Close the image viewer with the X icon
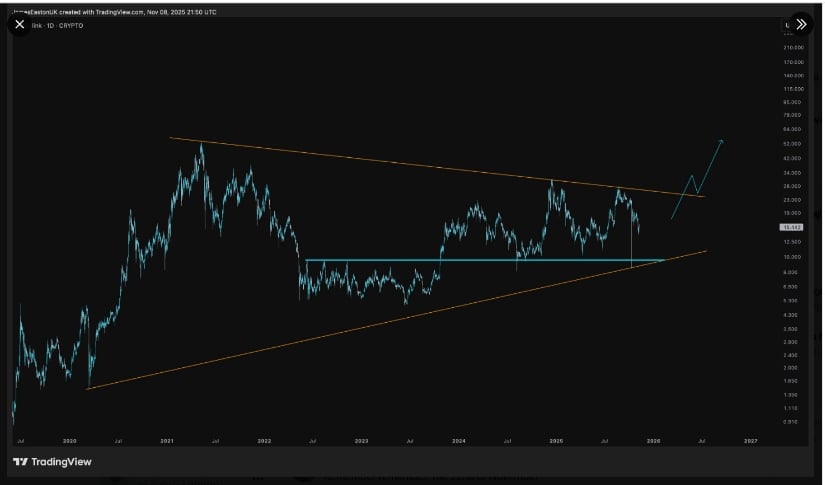The width and height of the screenshot is (825, 485). click(x=20, y=24)
